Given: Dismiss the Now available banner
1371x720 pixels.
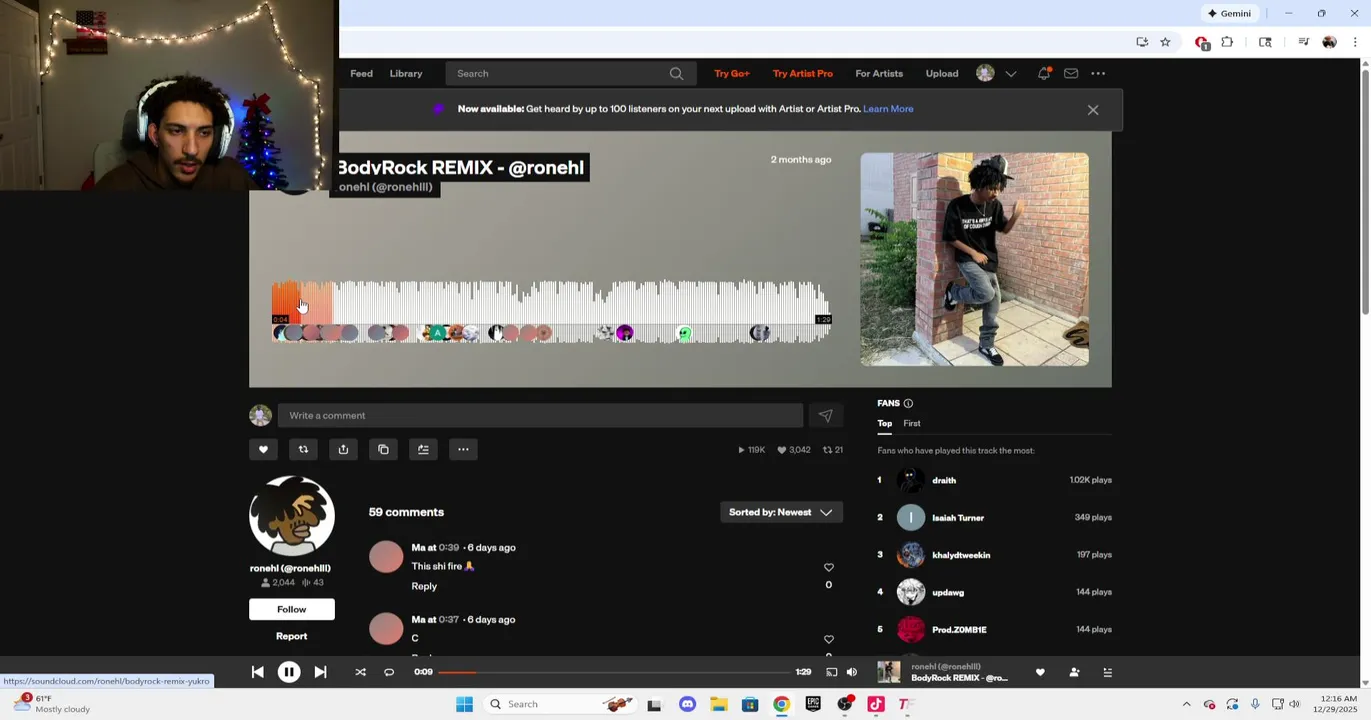Looking at the screenshot, I should (1093, 110).
